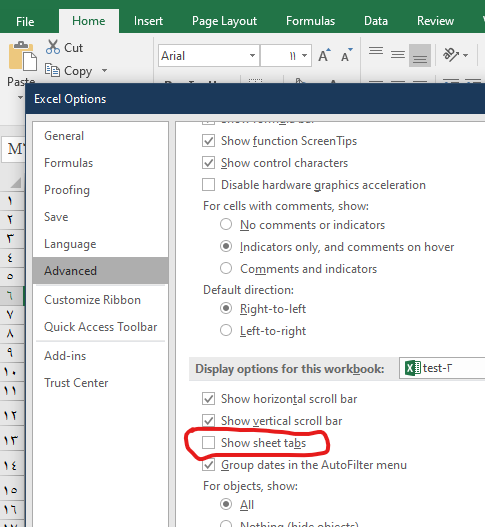
Task: Open Quick Access Toolbar category
Action: (x=100, y=327)
